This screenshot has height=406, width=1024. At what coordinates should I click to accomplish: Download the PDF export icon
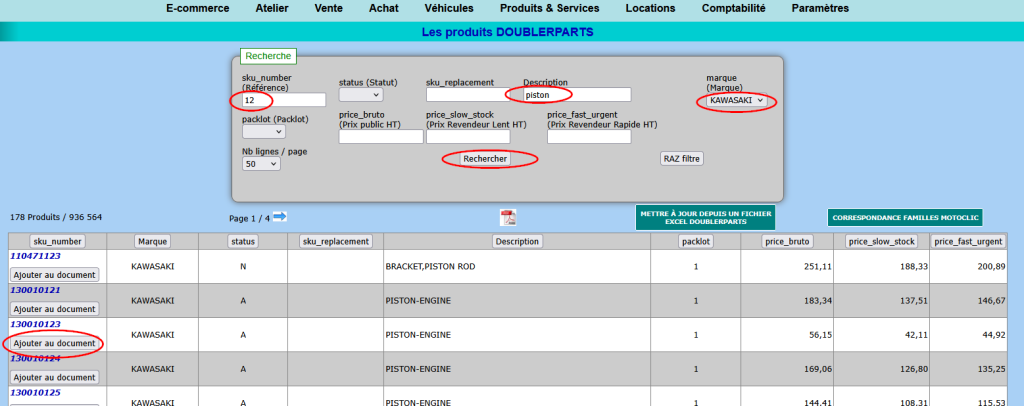[x=508, y=217]
